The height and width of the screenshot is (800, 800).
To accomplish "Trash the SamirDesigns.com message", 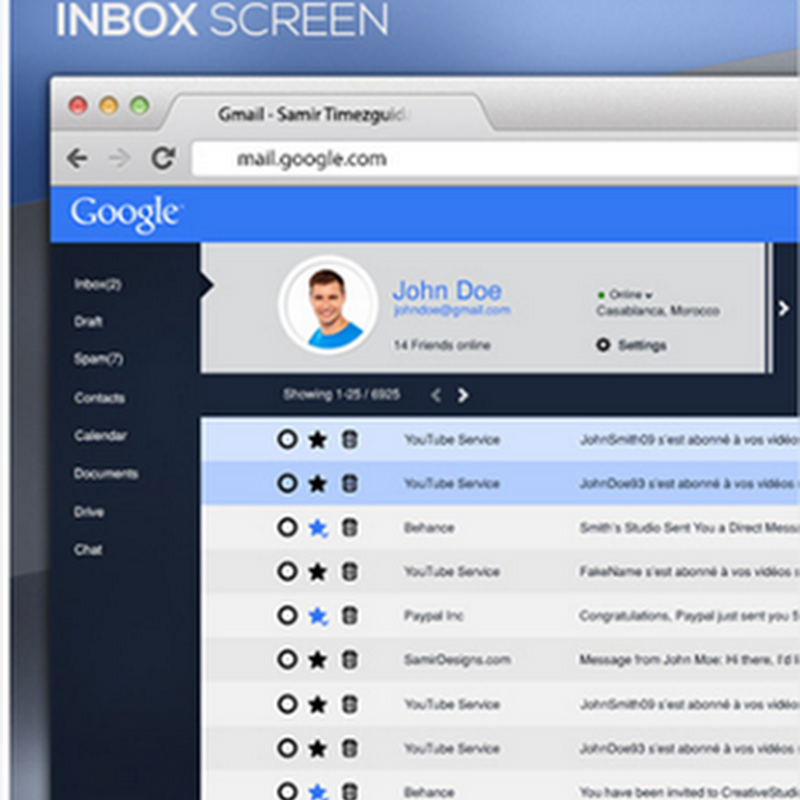I will (x=349, y=660).
